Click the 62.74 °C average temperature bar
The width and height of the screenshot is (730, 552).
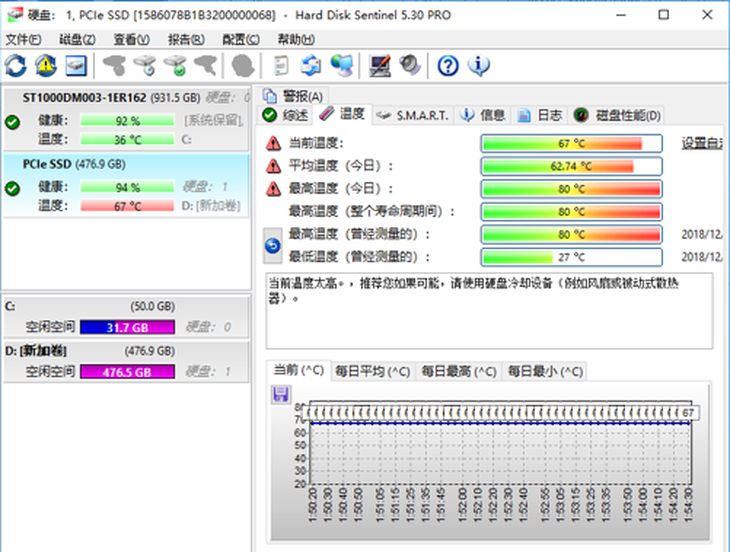point(571,166)
